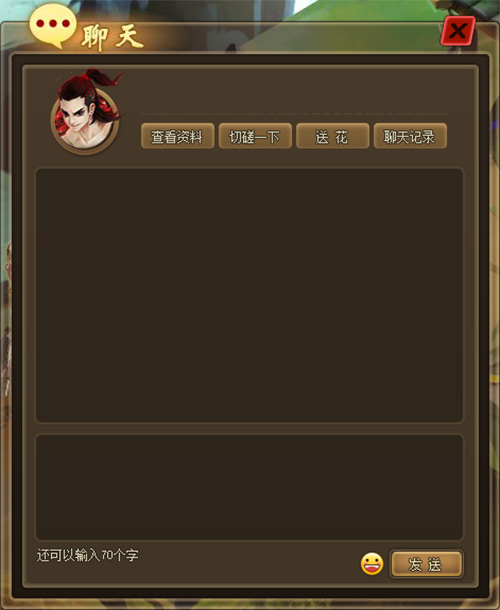Screen dimensions: 500x610
Task: Open chat history via 聊天记录
Action: [410, 136]
